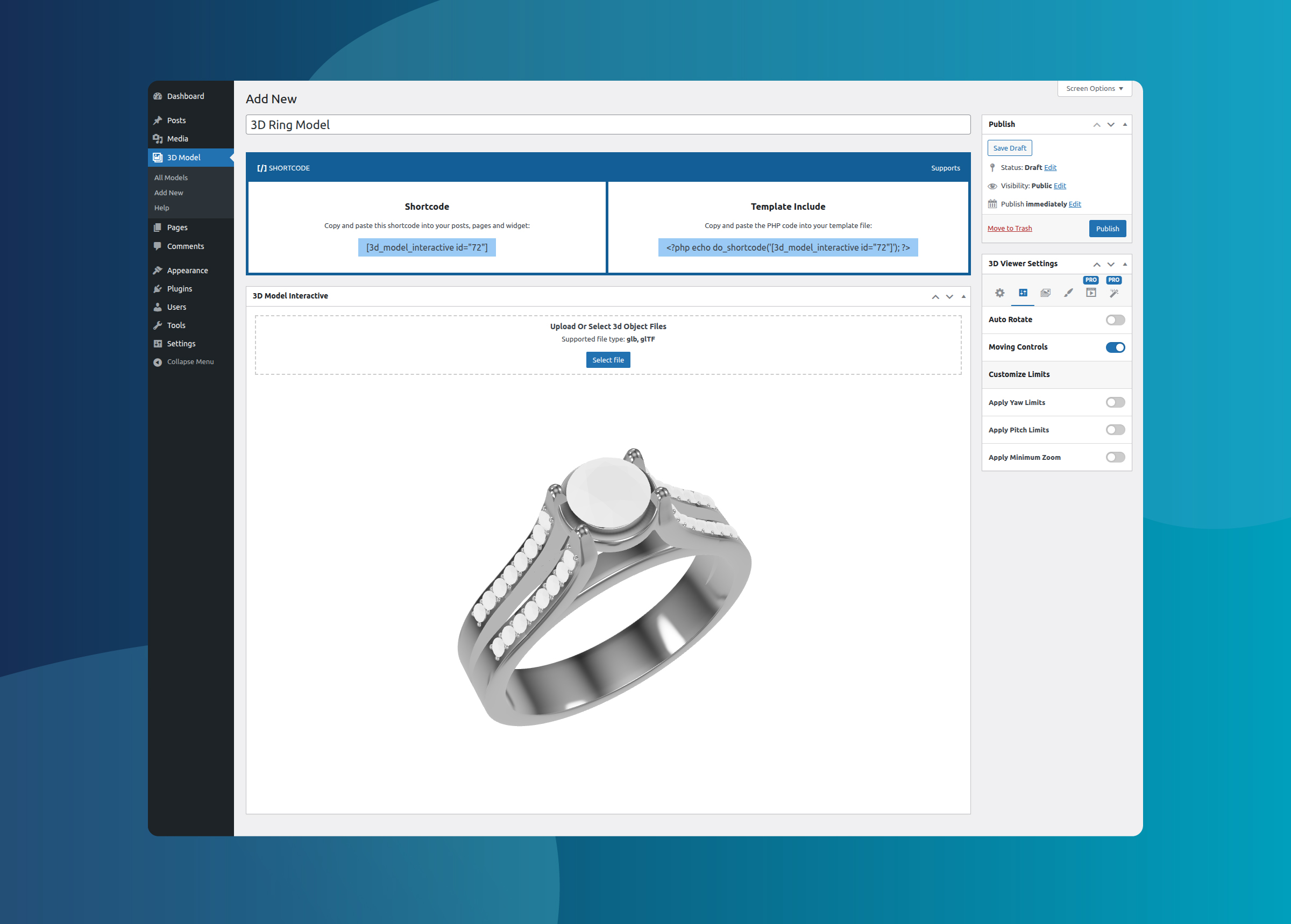
Task: Collapse the Publish panel
Action: 1125,124
